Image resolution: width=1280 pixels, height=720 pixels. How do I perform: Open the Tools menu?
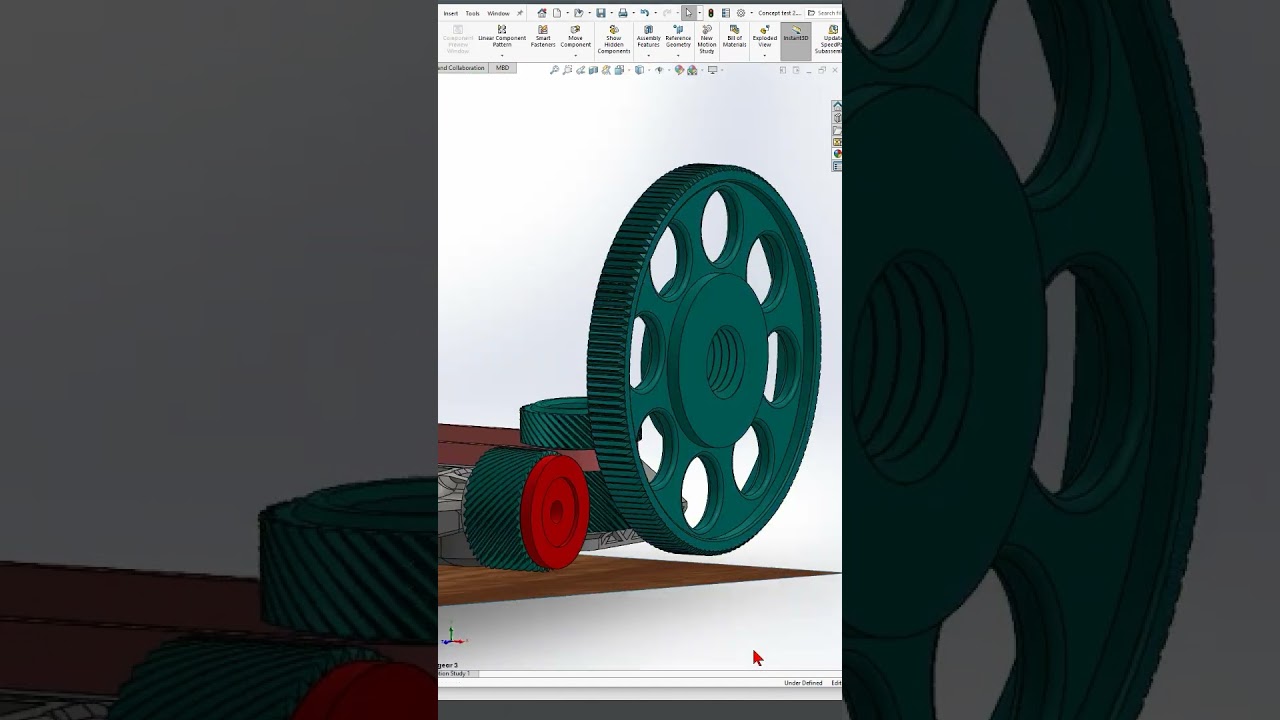(472, 13)
